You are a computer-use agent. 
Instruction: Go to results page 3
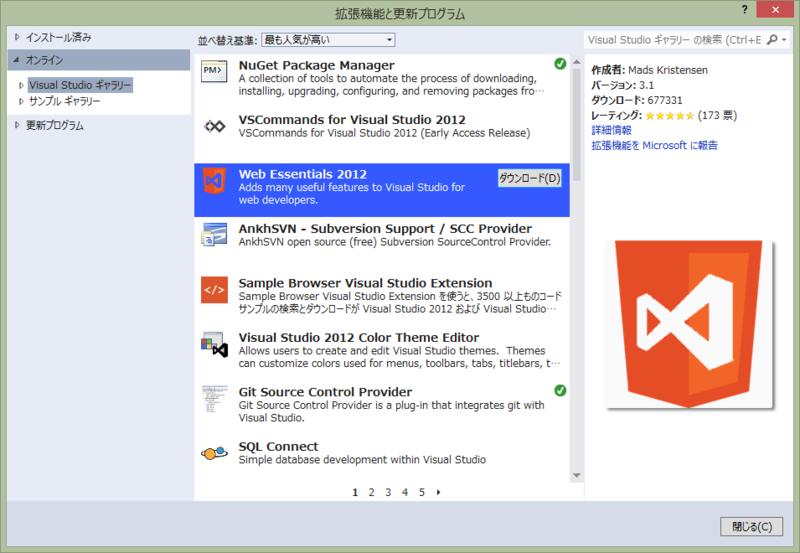(x=388, y=492)
